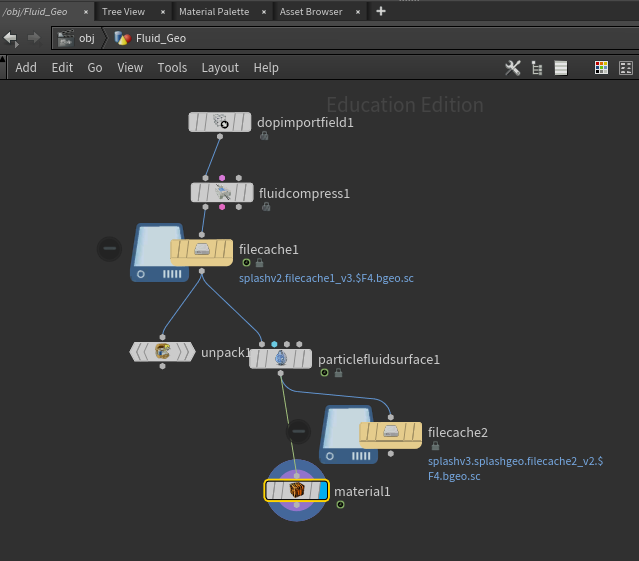Toggle the lock badge under filecache1
Screen dimensions: 639x561
(x=259, y=263)
